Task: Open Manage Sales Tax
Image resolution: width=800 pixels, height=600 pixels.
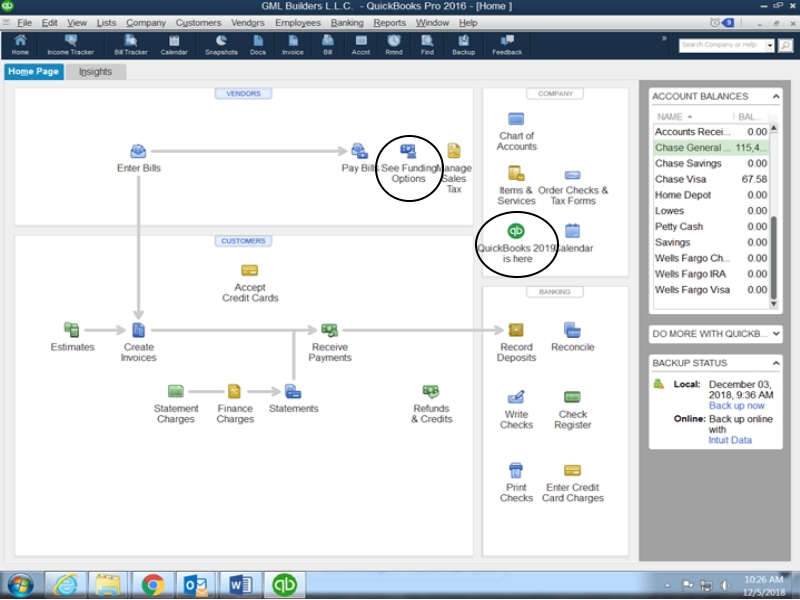Action: 454,168
